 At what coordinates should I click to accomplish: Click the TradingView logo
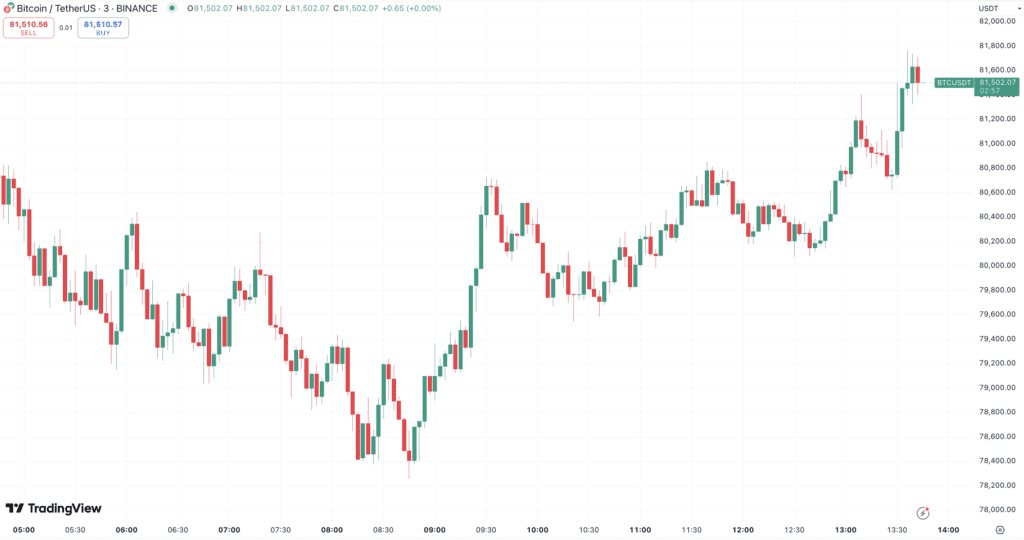(53, 508)
